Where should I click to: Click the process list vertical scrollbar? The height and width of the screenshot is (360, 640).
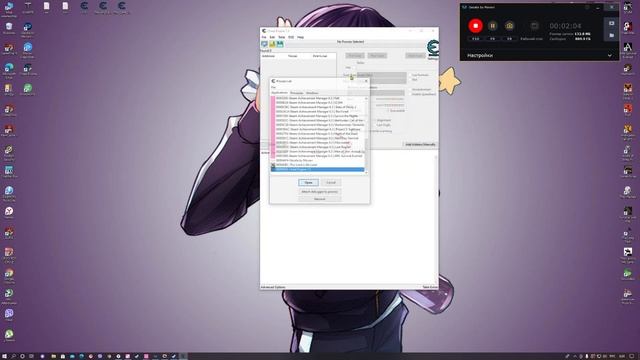pyautogui.click(x=366, y=135)
